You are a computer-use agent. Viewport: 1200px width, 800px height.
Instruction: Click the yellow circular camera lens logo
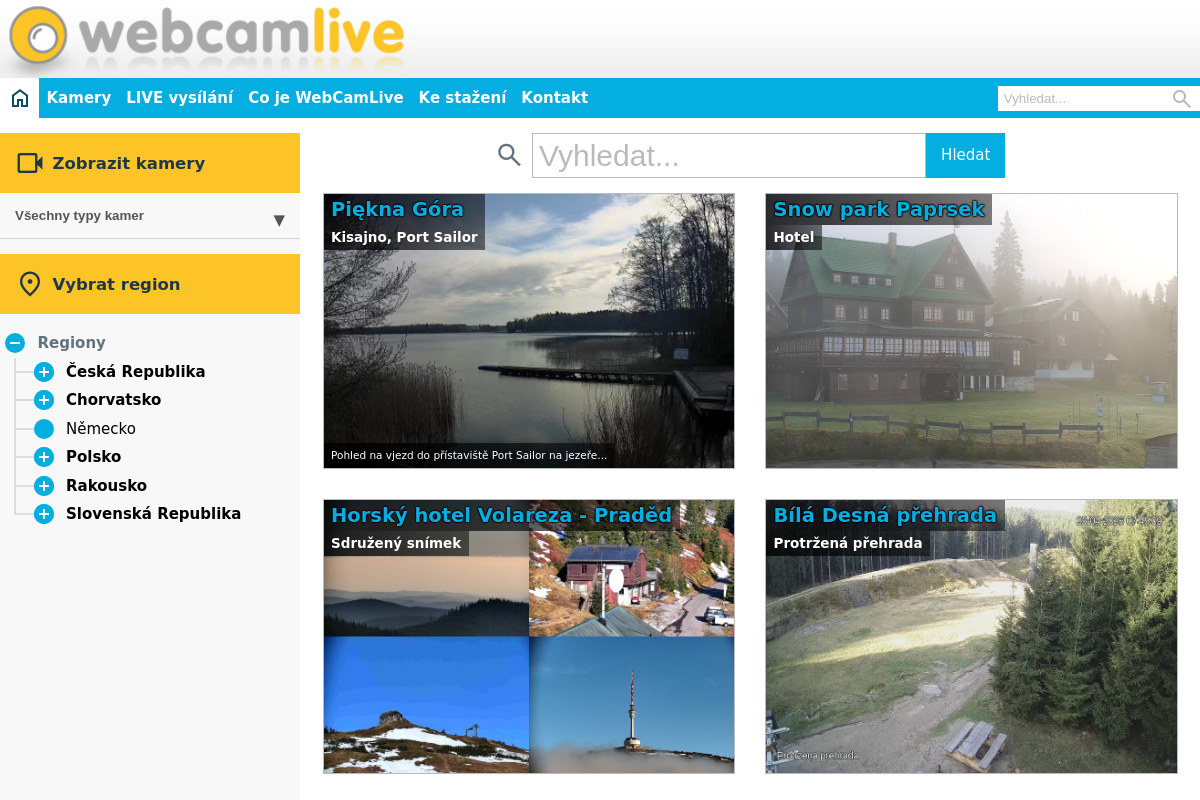click(x=37, y=37)
